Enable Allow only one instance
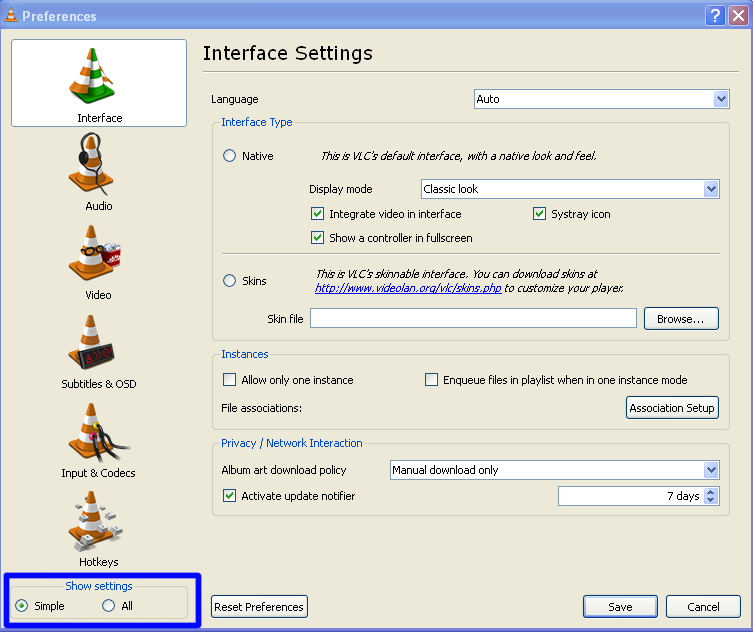753x632 pixels. 230,380
